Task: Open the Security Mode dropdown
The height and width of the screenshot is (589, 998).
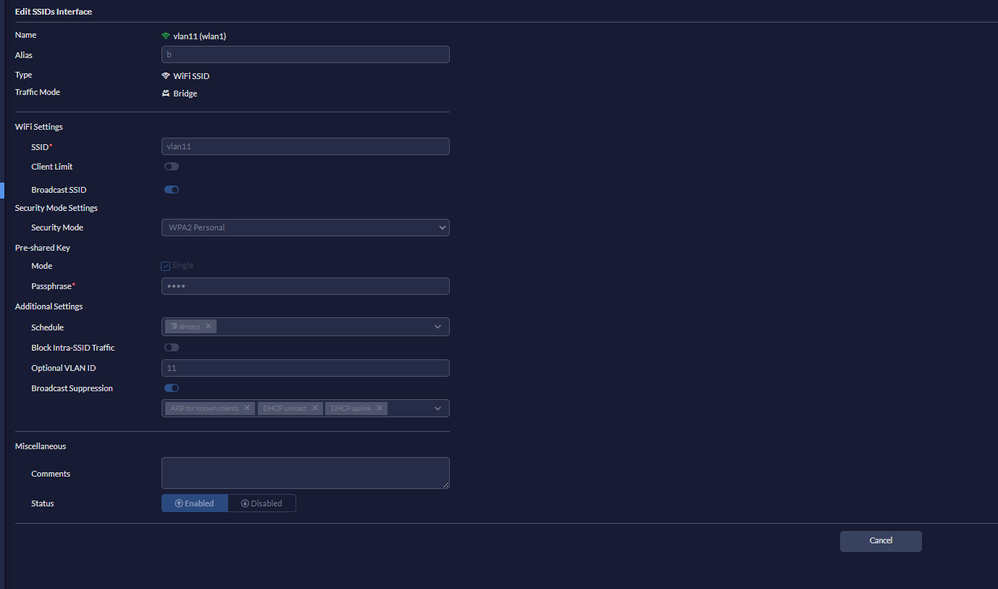Action: click(306, 227)
